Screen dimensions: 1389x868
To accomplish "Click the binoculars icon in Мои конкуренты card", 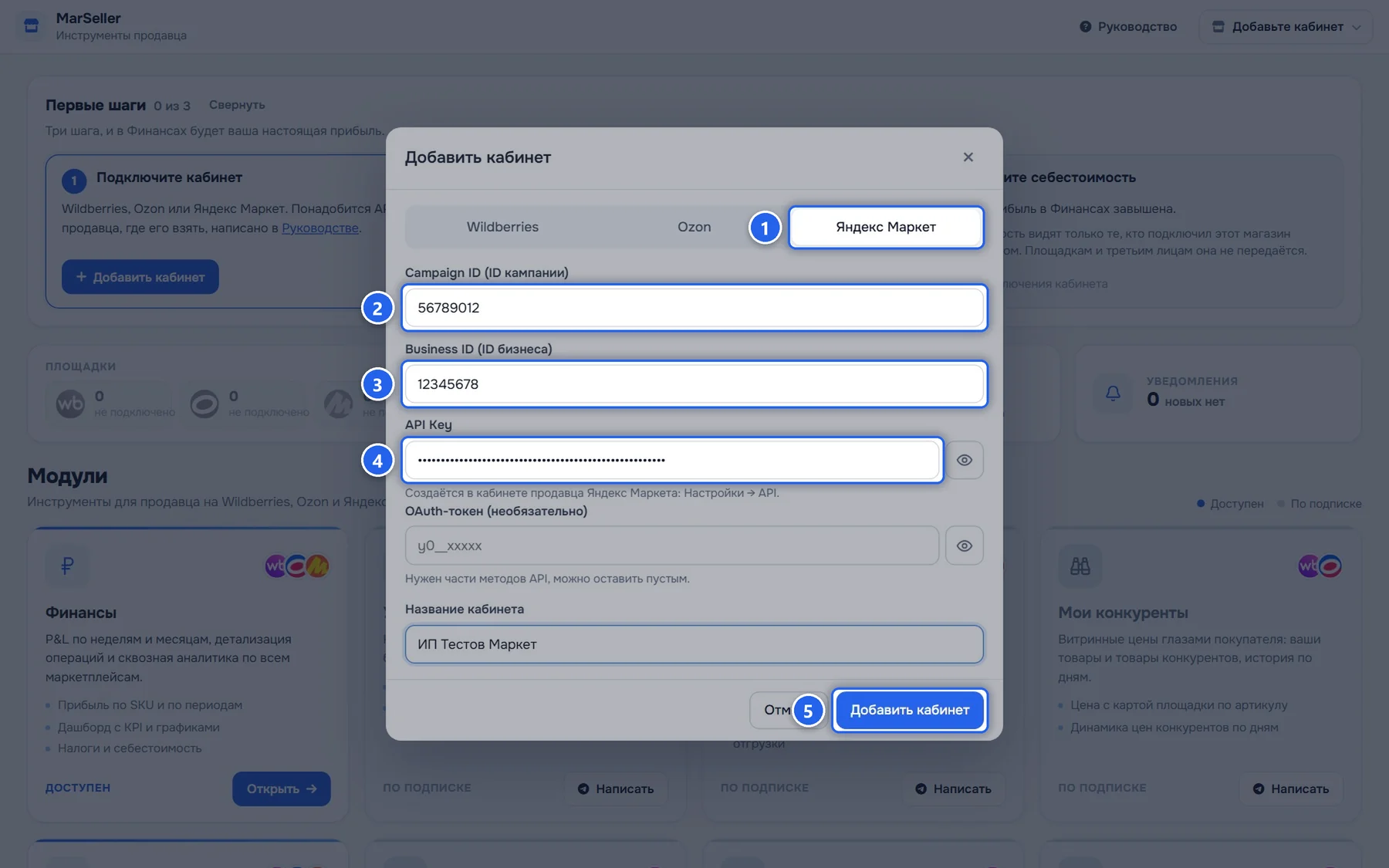I will pyautogui.click(x=1080, y=566).
